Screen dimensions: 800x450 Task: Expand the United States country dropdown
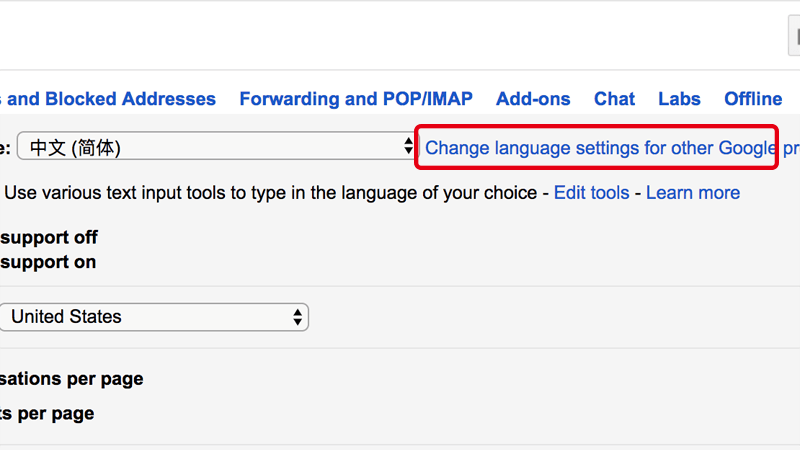pos(150,317)
